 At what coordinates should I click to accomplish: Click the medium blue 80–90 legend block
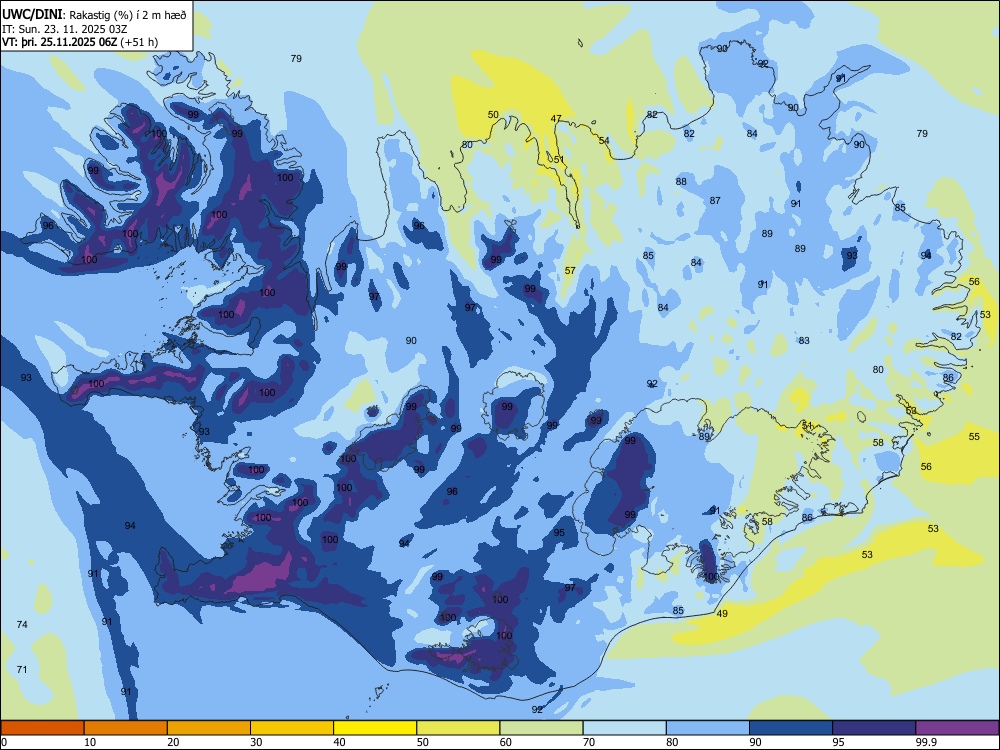[708, 728]
